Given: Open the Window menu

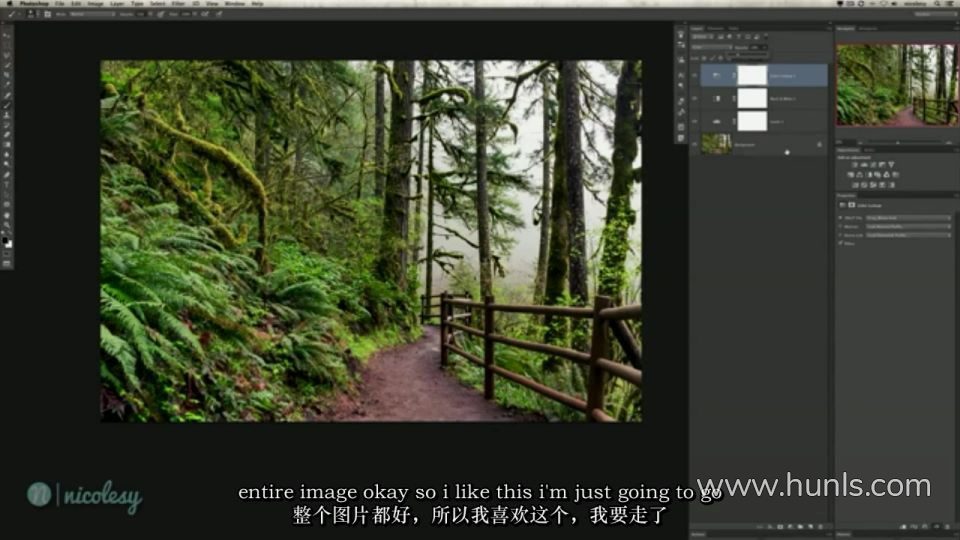Looking at the screenshot, I should [x=234, y=4].
